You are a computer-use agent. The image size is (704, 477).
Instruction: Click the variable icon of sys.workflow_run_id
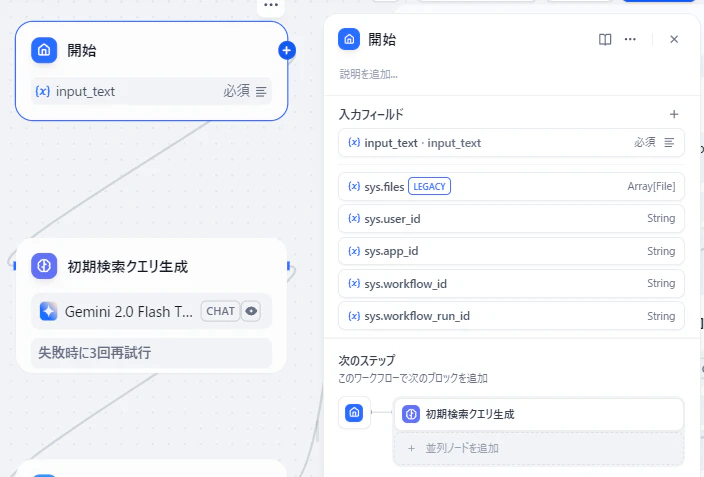[x=354, y=316]
